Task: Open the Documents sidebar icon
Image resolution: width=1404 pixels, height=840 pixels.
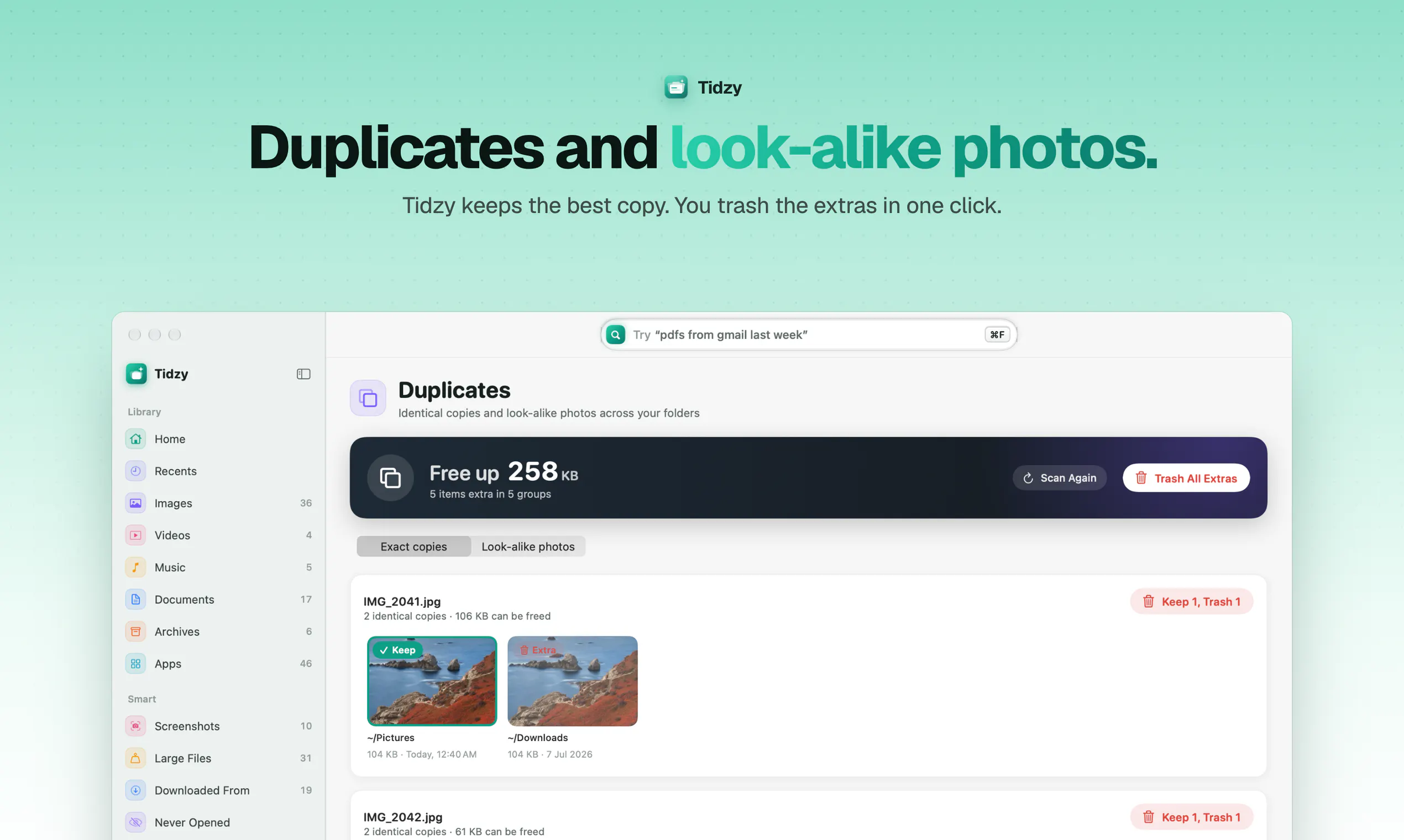Action: [x=136, y=599]
